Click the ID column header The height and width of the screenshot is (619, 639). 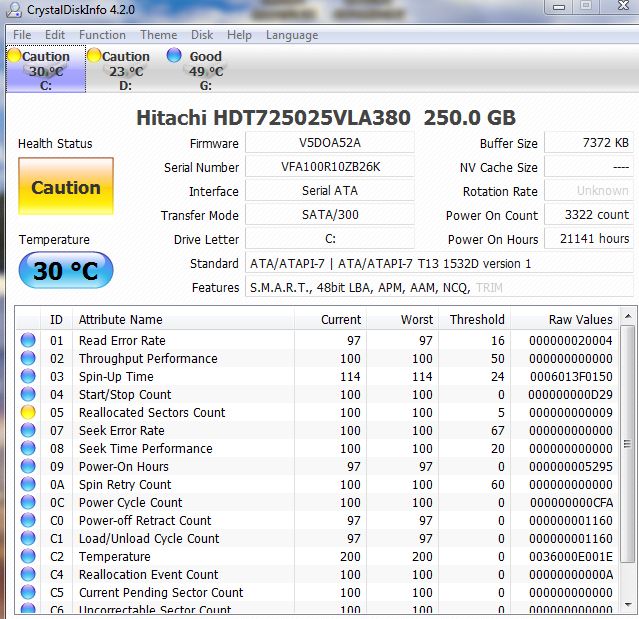tap(56, 319)
